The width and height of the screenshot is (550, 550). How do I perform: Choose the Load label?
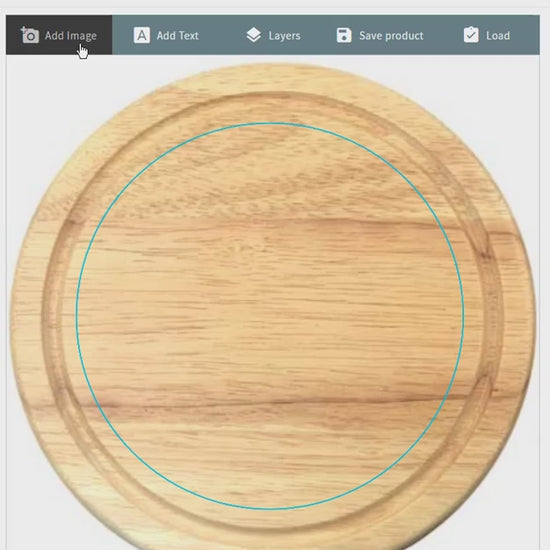[498, 35]
